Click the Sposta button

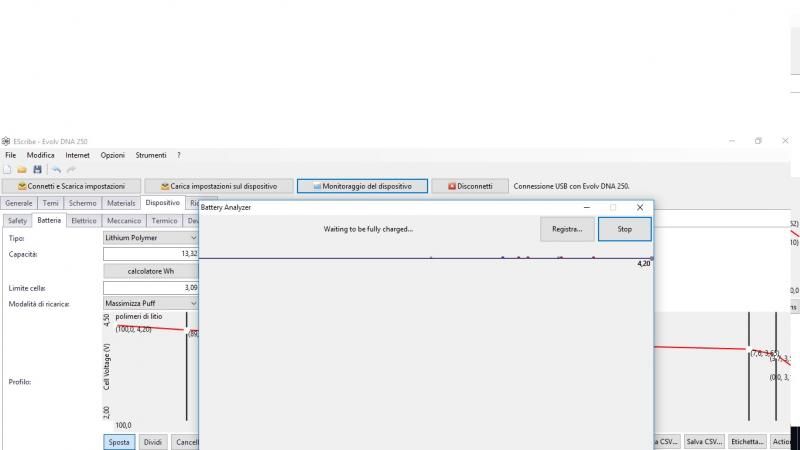(119, 442)
